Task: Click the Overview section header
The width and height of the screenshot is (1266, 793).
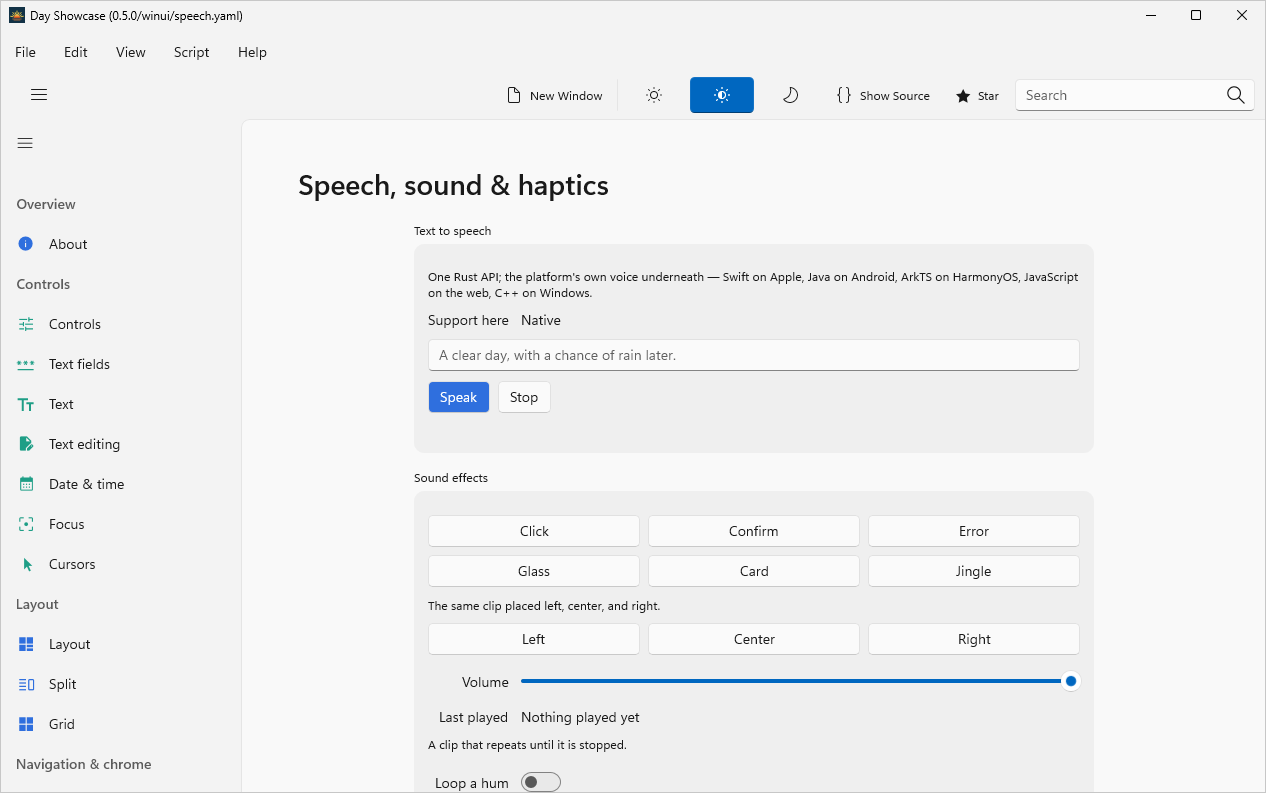Action: point(46,204)
